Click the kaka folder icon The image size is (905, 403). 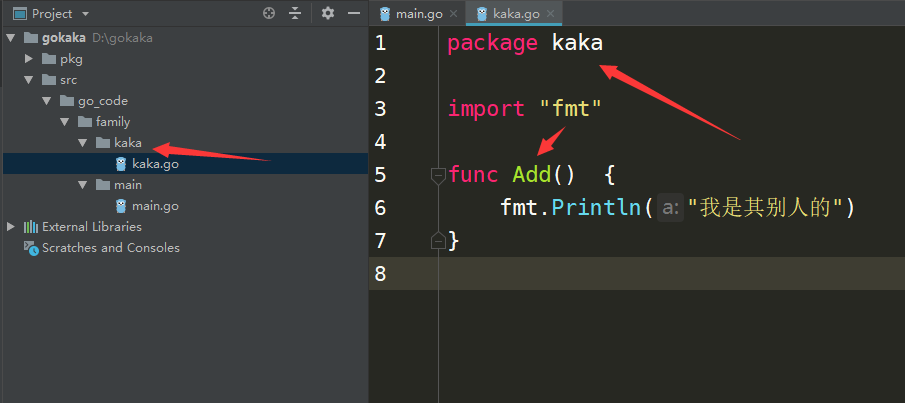coord(103,143)
